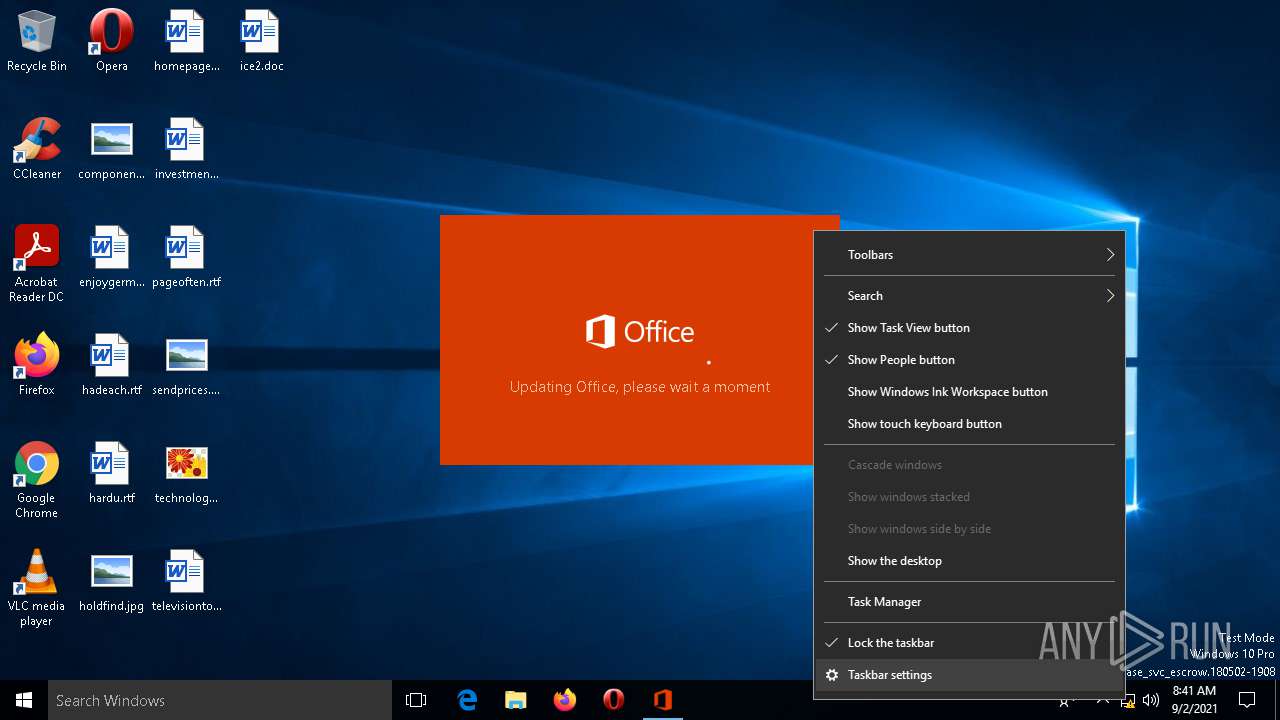1280x720 pixels.
Task: Select the Opera desktop shortcut
Action: pos(112,40)
